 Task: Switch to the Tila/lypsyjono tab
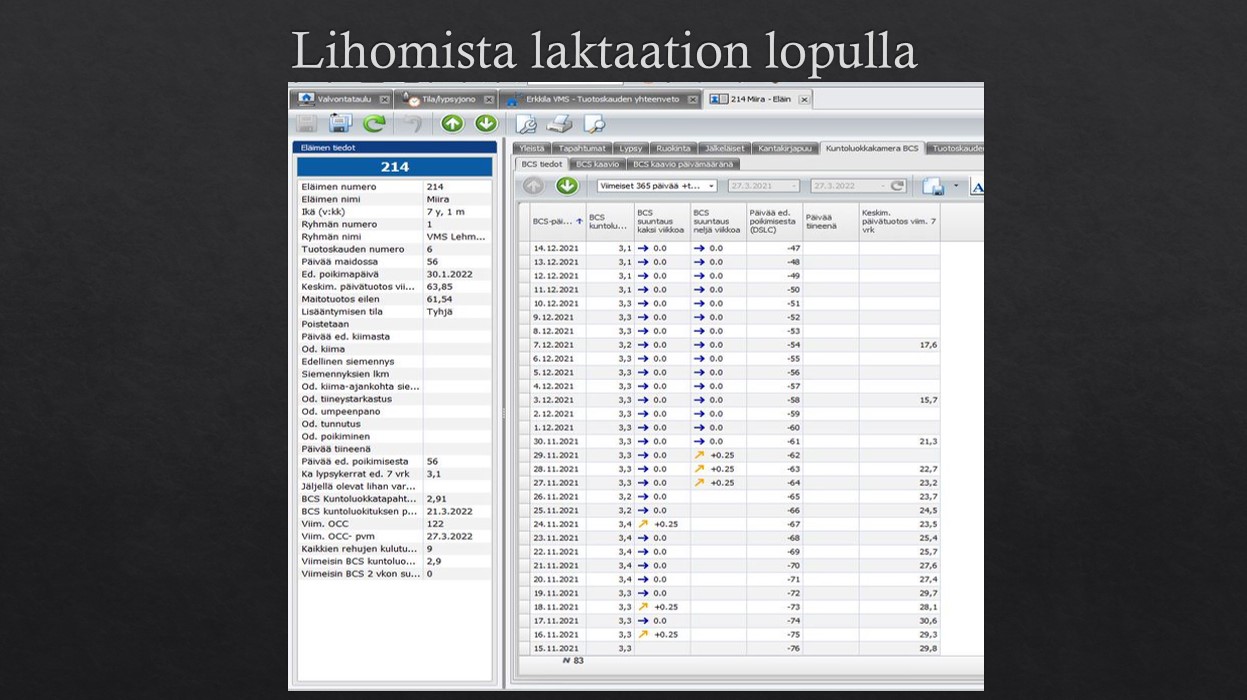[x=448, y=100]
